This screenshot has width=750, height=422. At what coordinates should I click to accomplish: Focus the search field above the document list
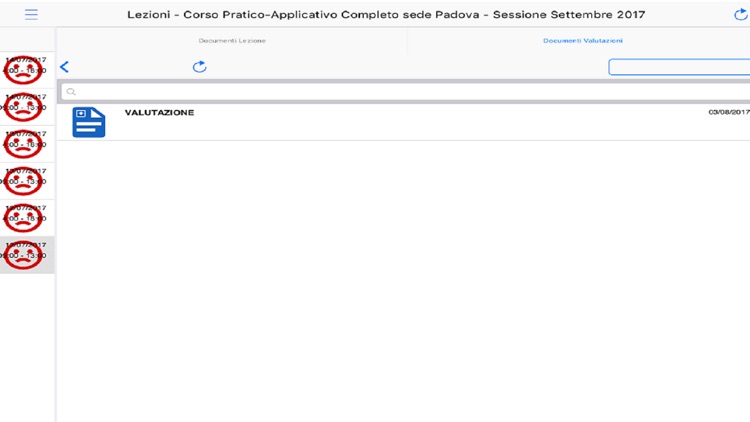(x=400, y=92)
